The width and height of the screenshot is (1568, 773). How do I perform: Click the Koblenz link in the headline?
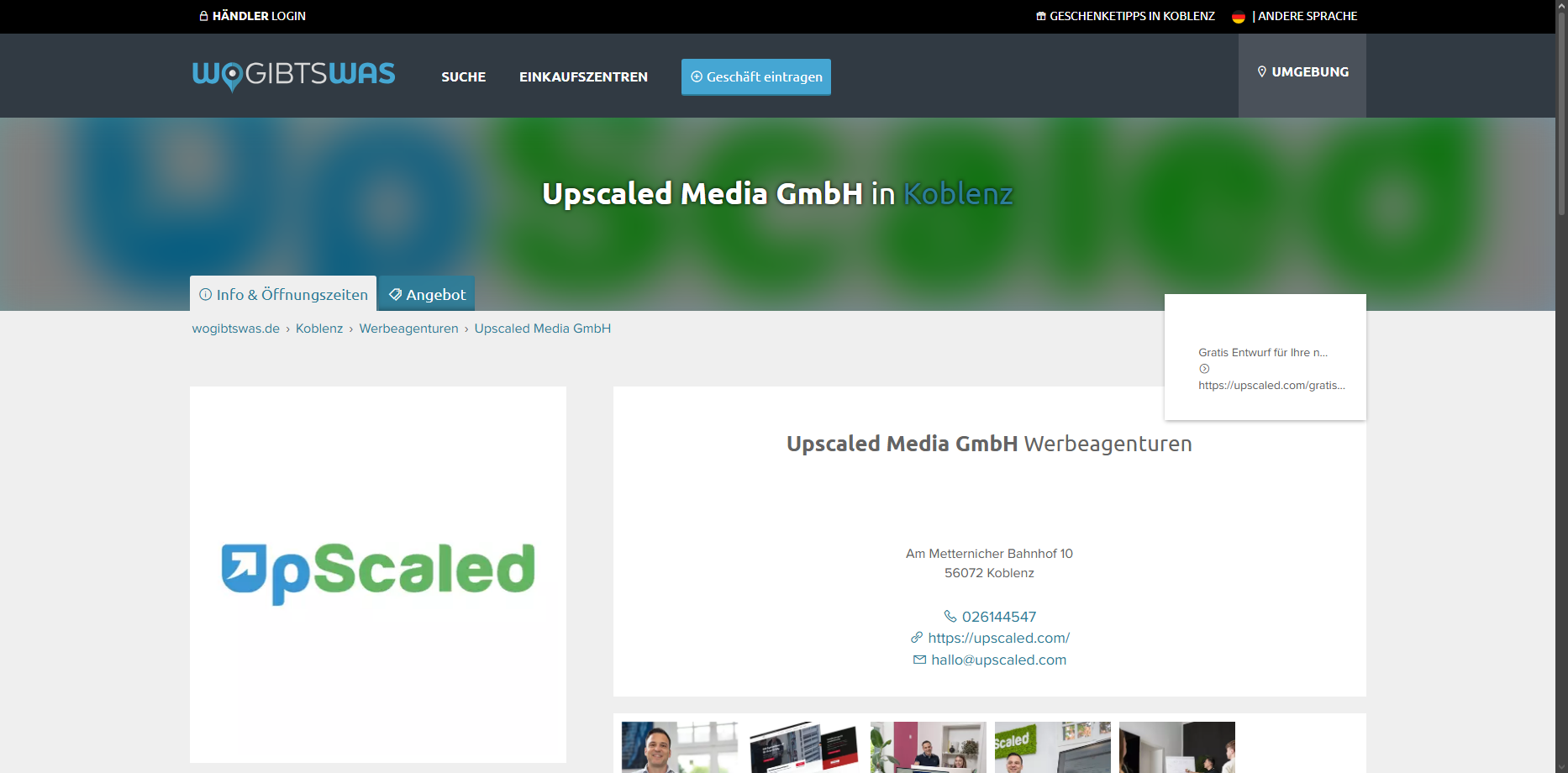[x=958, y=194]
